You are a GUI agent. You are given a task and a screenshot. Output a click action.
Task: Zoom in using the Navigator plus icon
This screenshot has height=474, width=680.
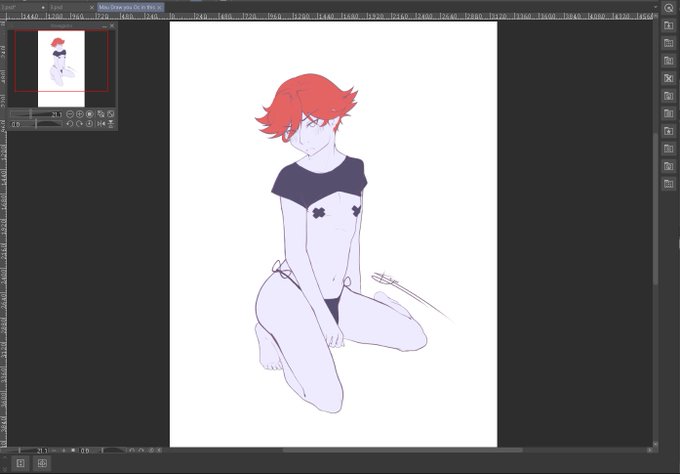coord(80,114)
